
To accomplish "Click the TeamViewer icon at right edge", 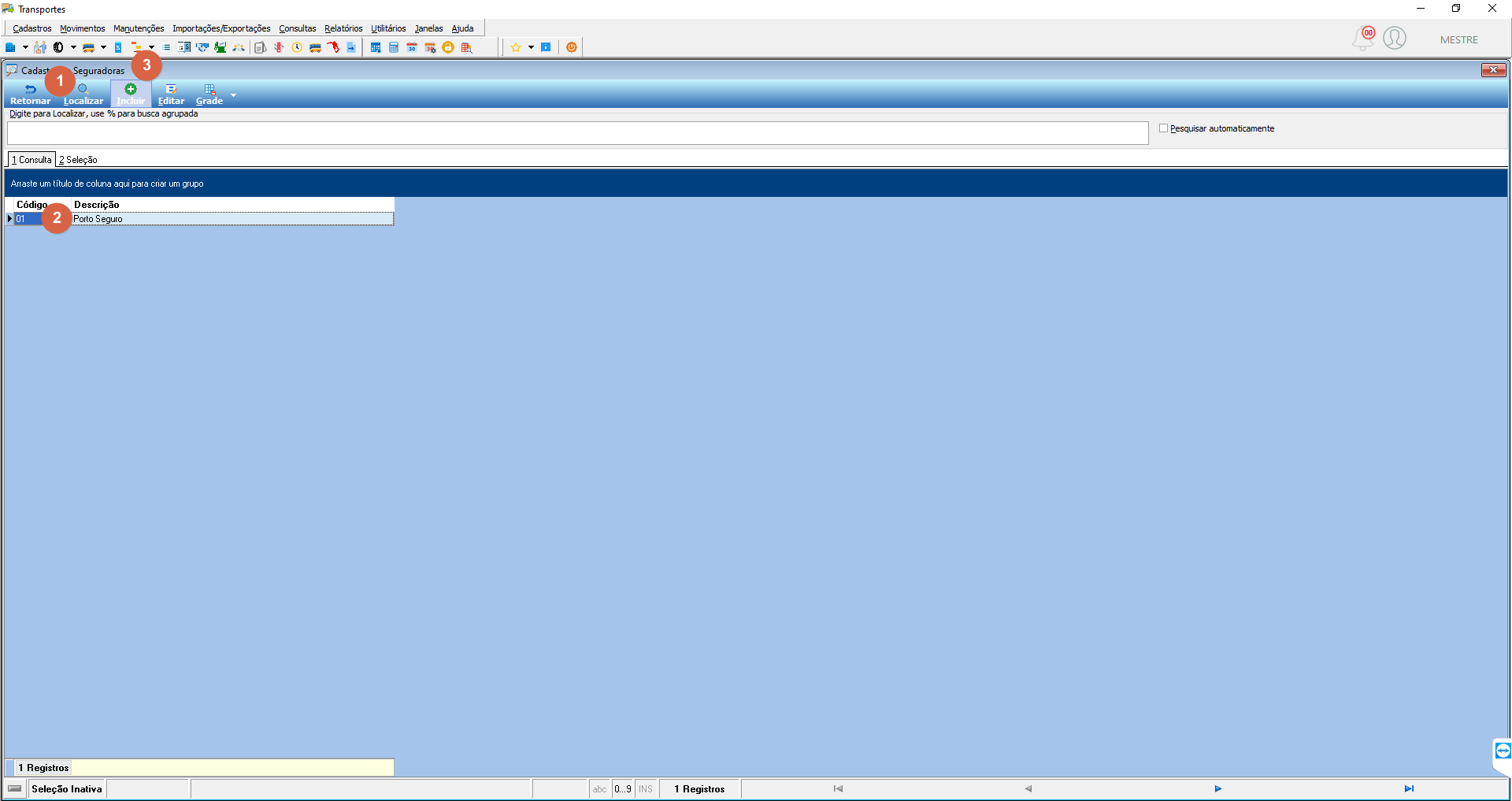I will pyautogui.click(x=1503, y=751).
